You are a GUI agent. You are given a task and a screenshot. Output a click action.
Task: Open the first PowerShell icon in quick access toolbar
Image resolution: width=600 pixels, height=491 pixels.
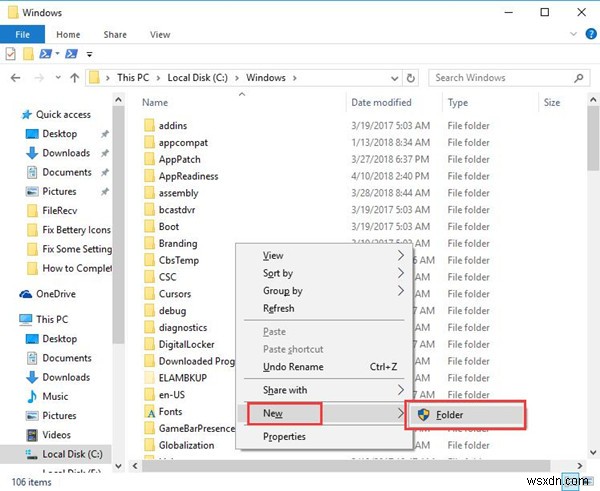click(46, 54)
